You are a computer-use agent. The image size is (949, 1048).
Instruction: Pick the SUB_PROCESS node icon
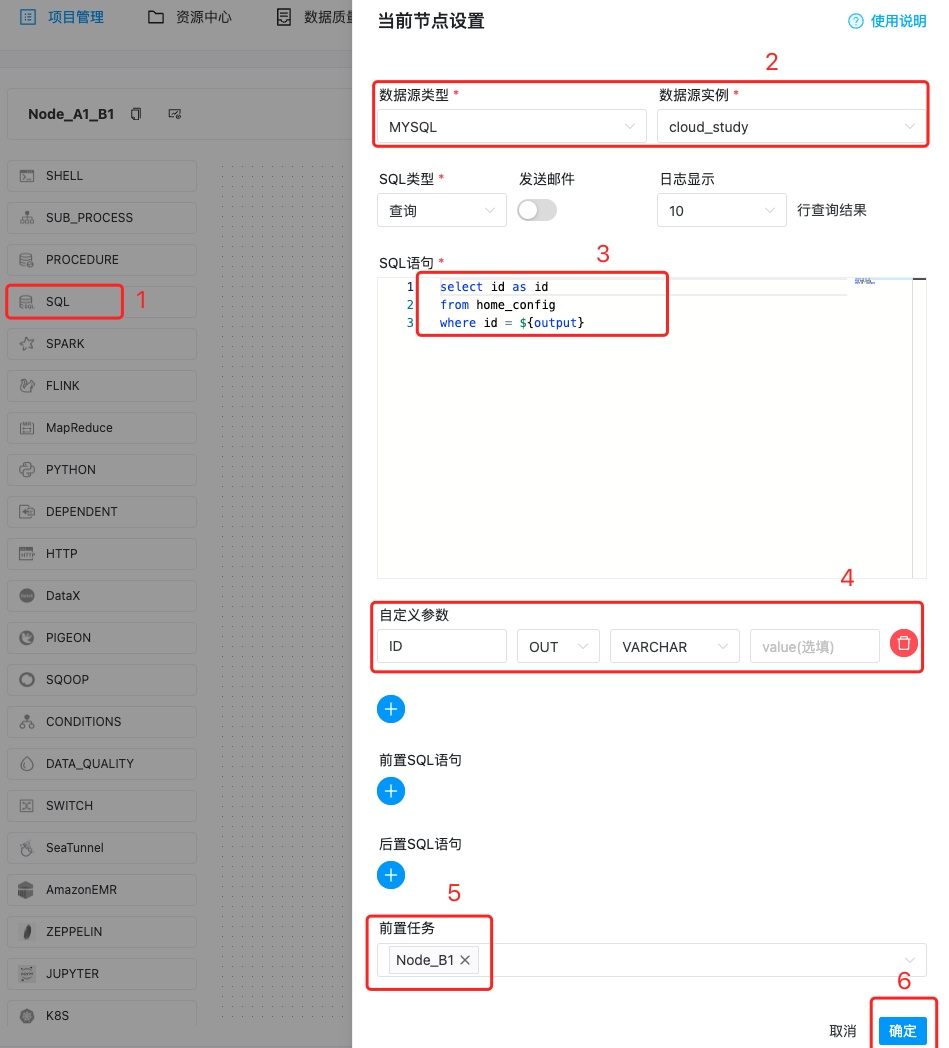coord(27,218)
